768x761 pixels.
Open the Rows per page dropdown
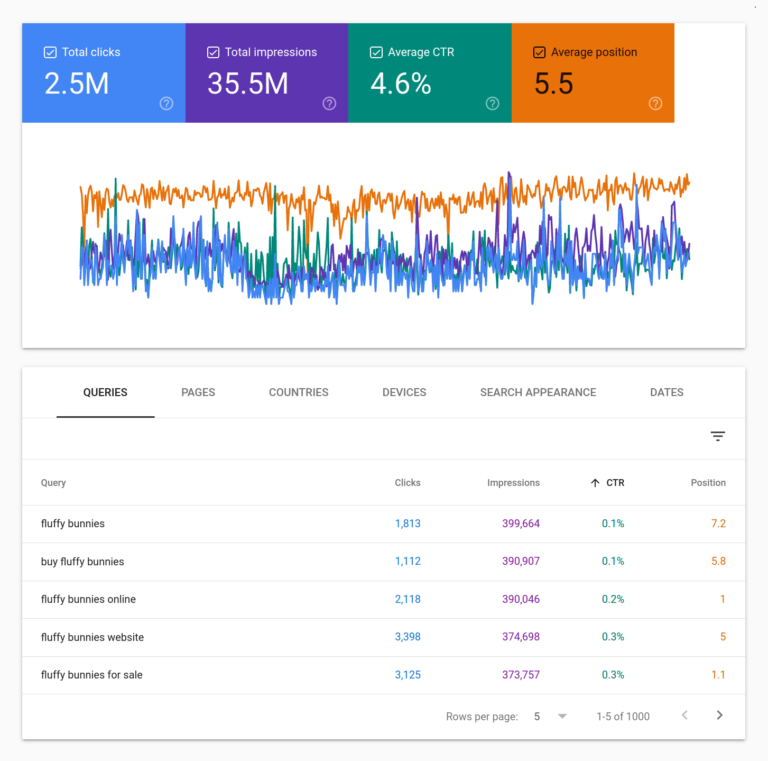[561, 716]
